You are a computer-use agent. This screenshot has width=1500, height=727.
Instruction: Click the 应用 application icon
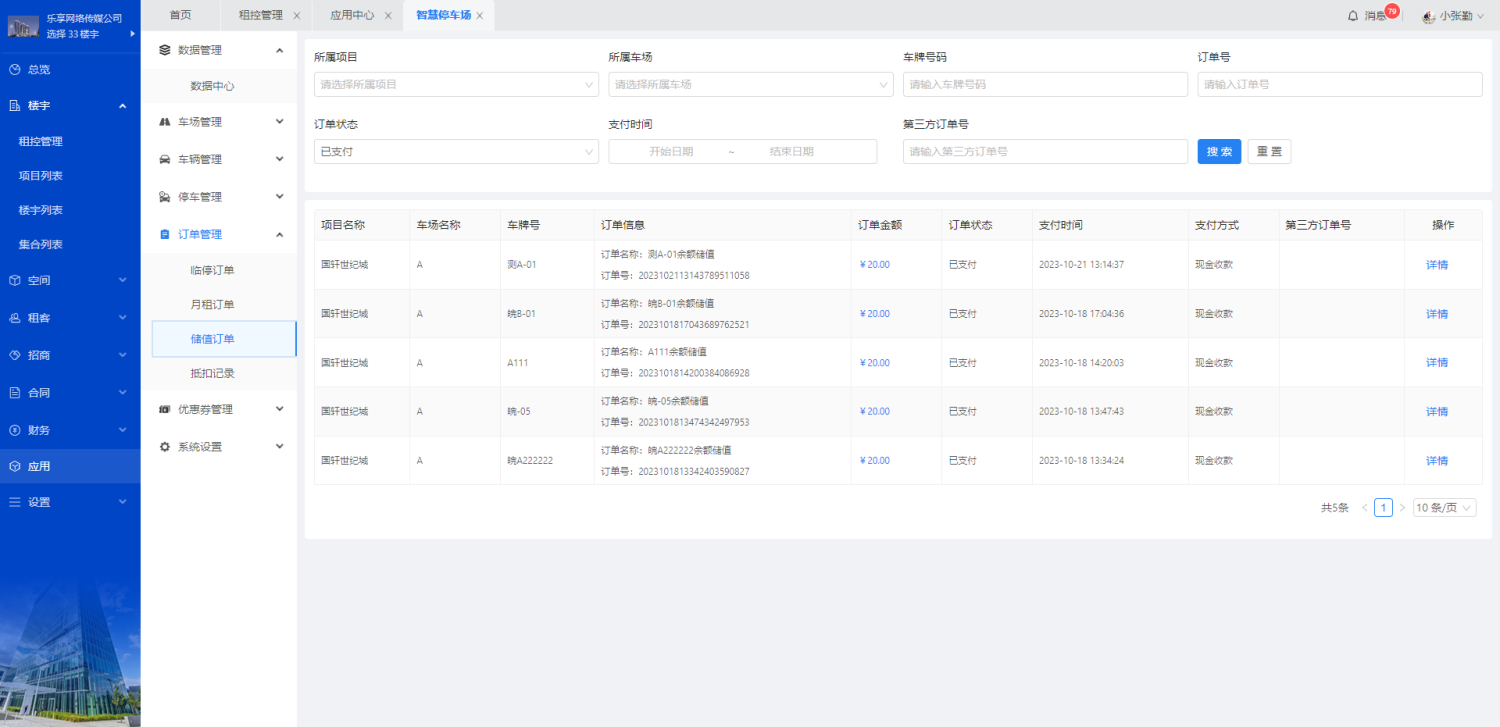tap(15, 466)
